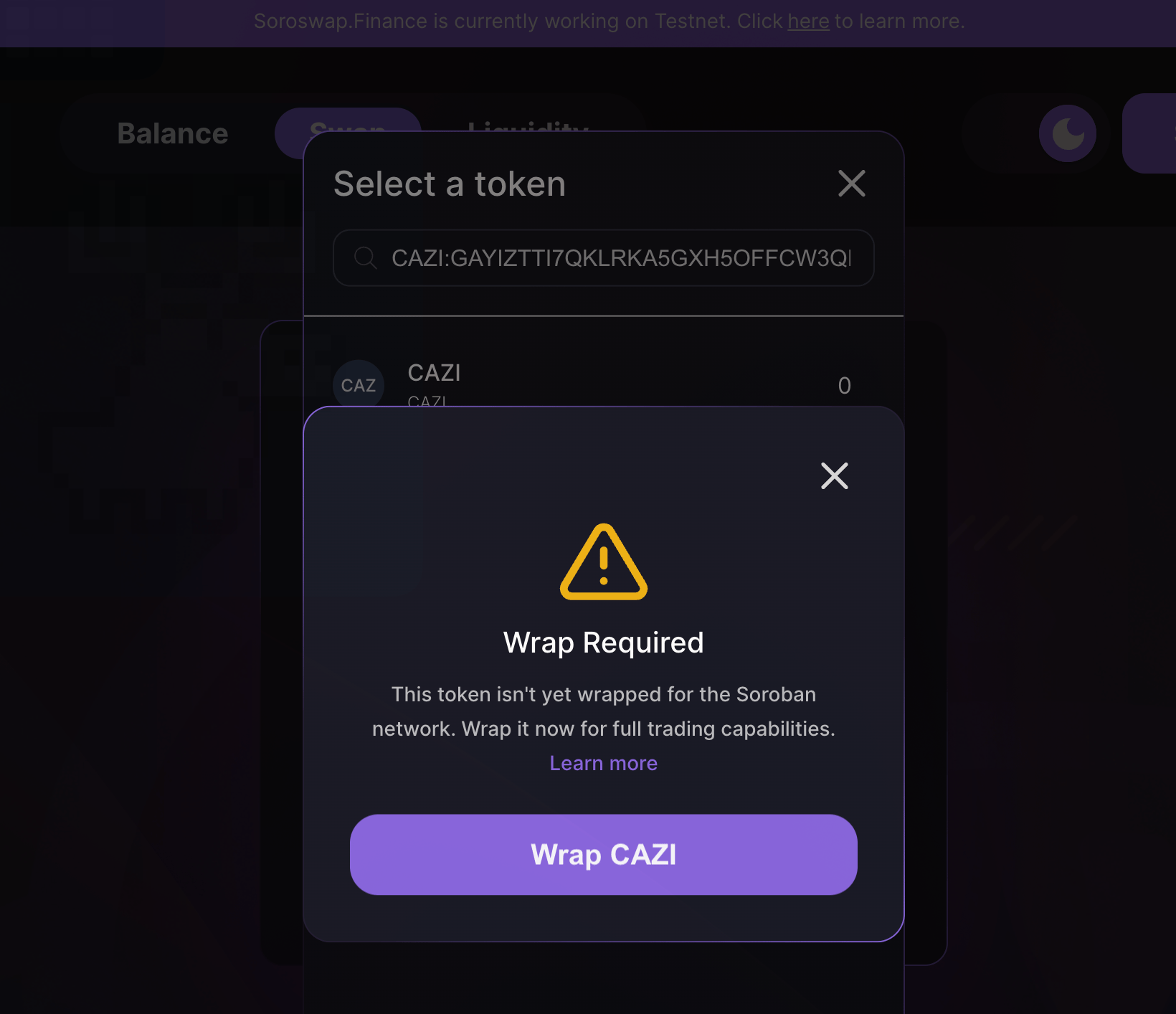Open the Learn more link

click(x=604, y=763)
